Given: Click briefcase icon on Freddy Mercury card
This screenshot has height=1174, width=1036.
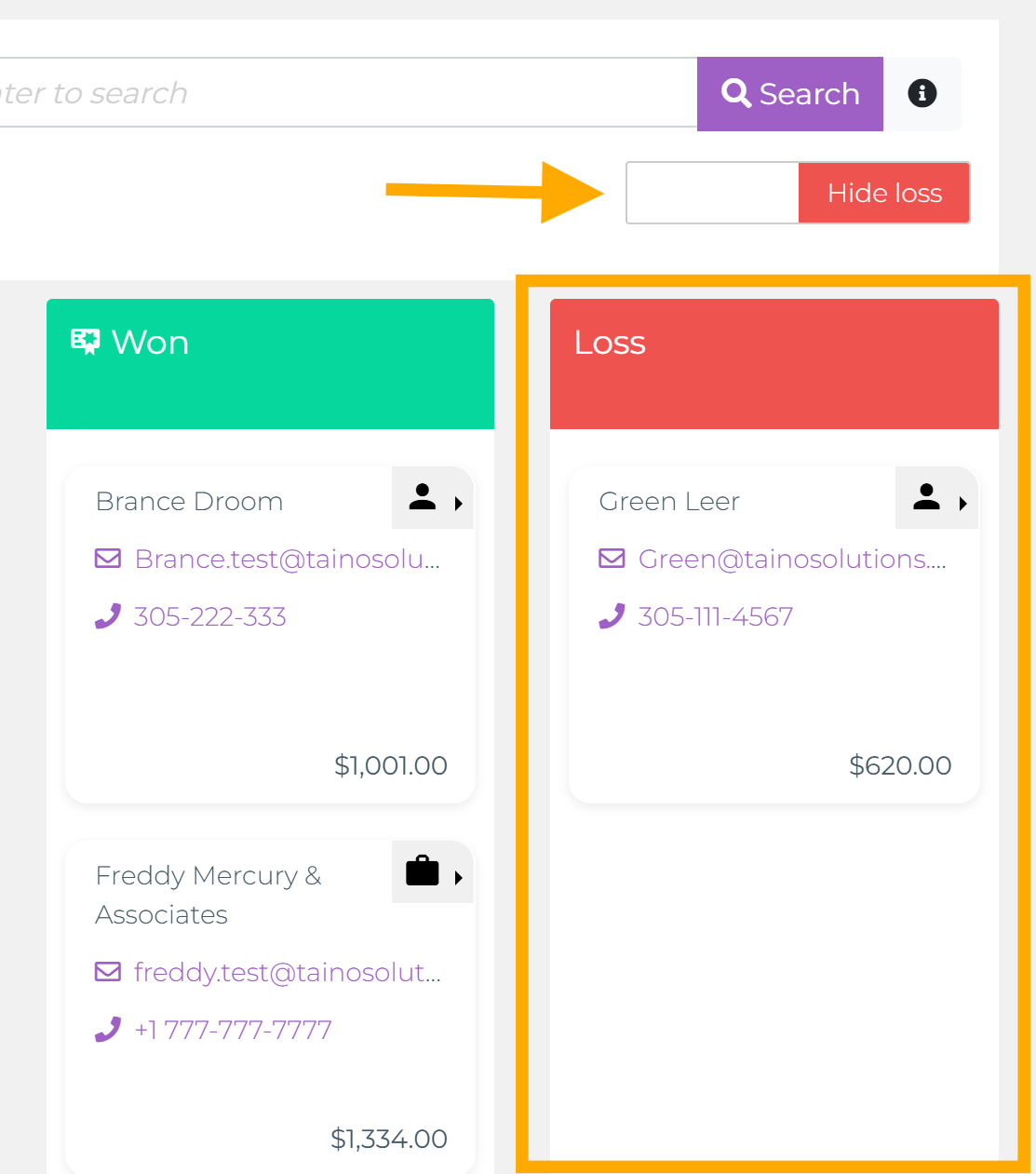Looking at the screenshot, I should coord(423,871).
